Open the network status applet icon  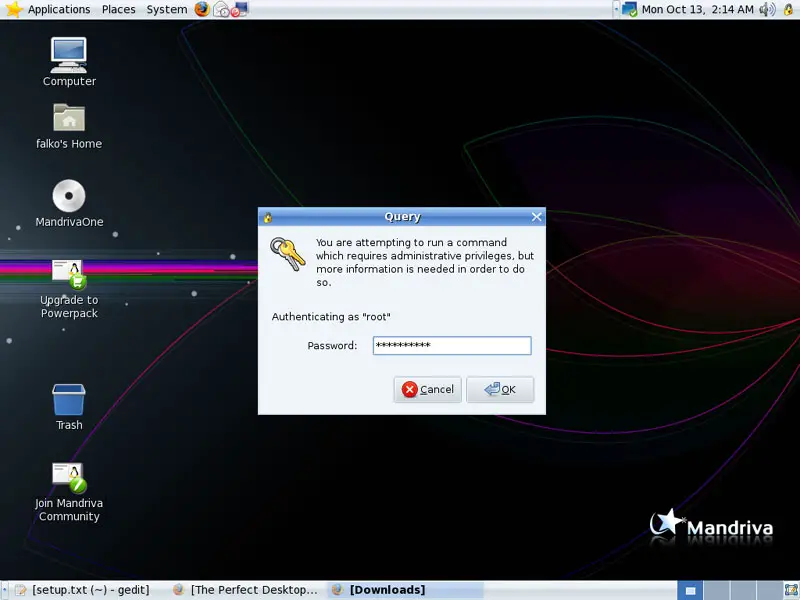coord(630,9)
